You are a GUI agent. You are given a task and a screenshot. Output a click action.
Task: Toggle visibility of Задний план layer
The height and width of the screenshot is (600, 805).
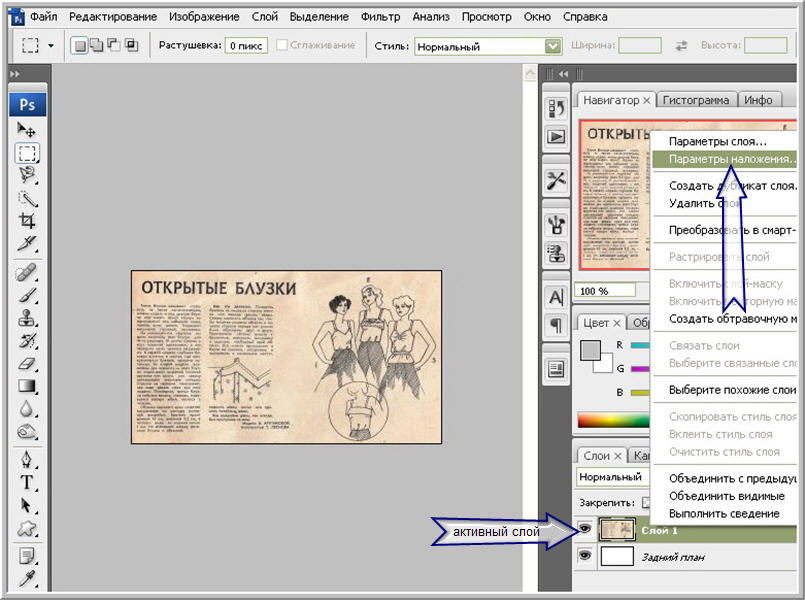click(x=585, y=556)
